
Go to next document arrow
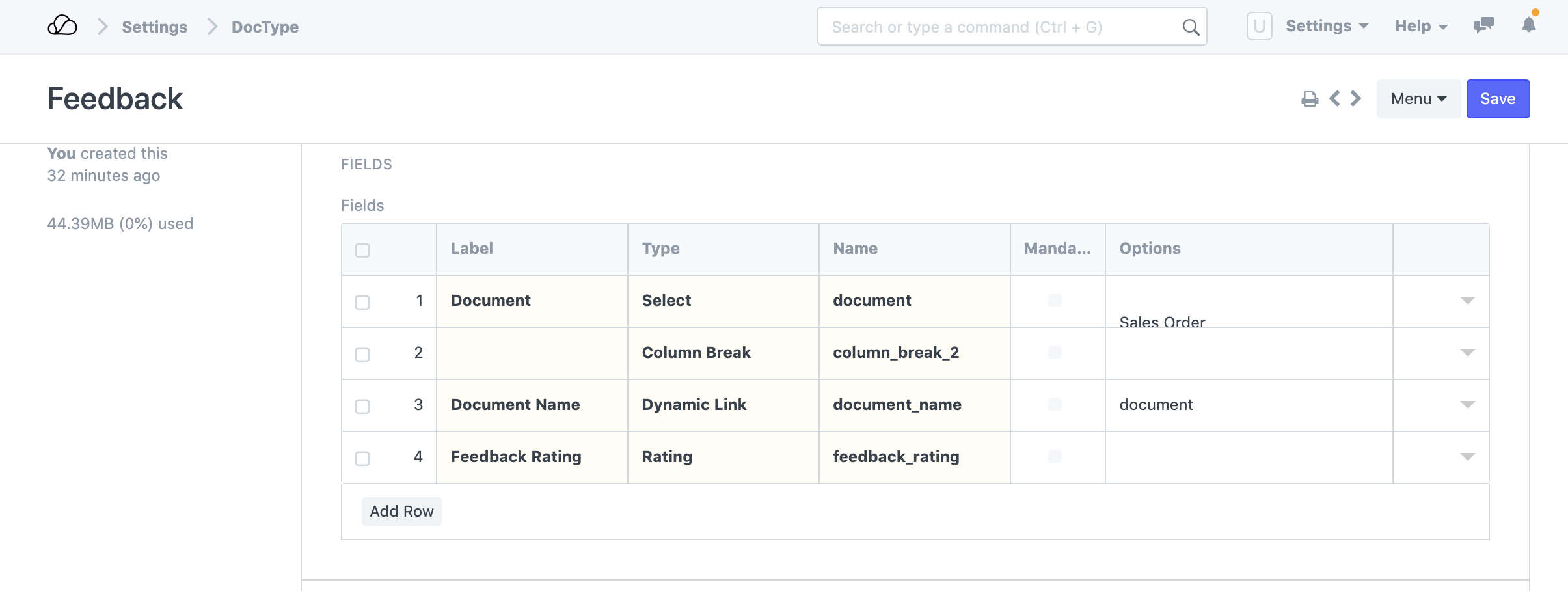point(1356,99)
